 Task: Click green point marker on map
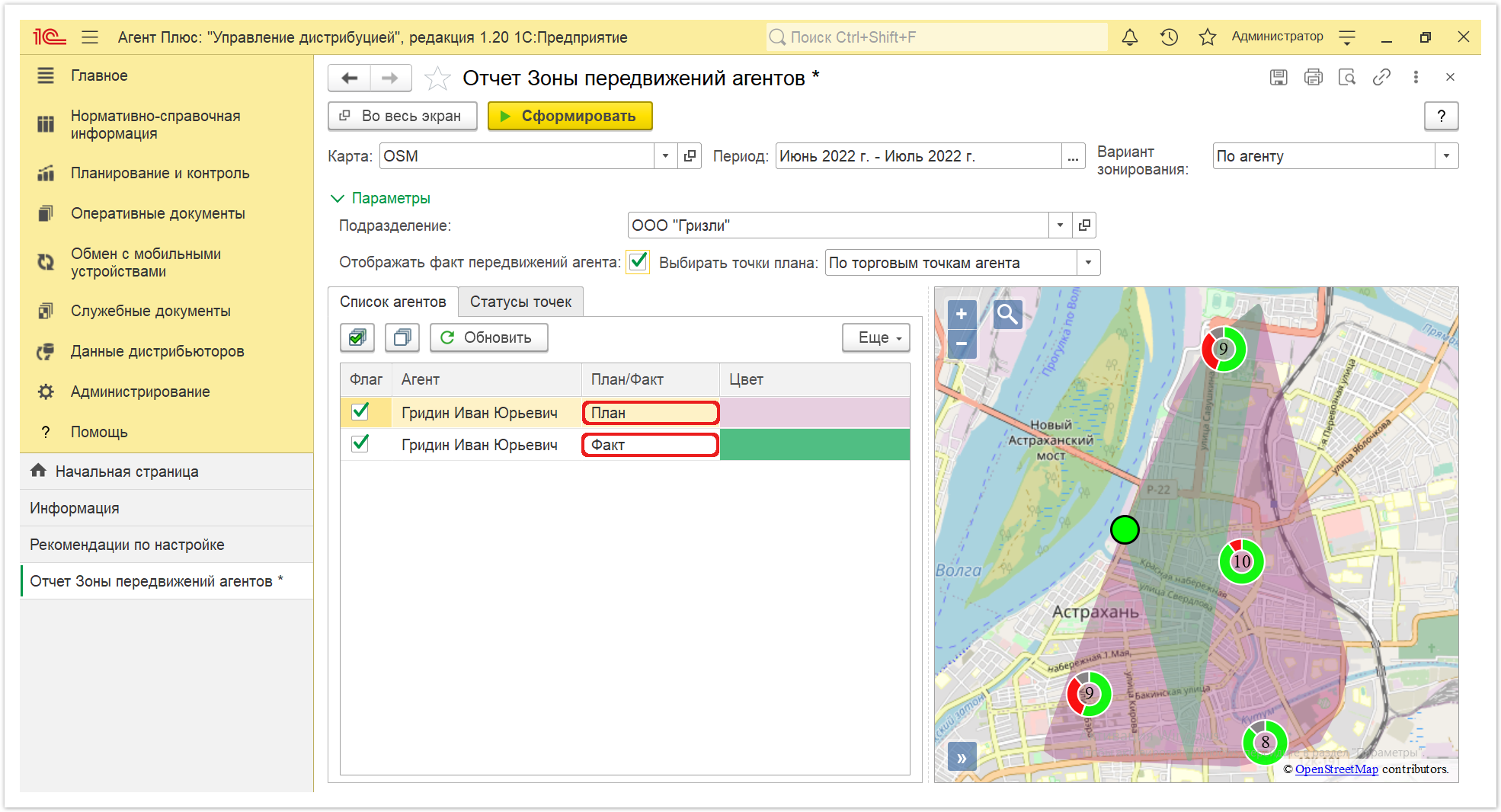(x=1125, y=529)
